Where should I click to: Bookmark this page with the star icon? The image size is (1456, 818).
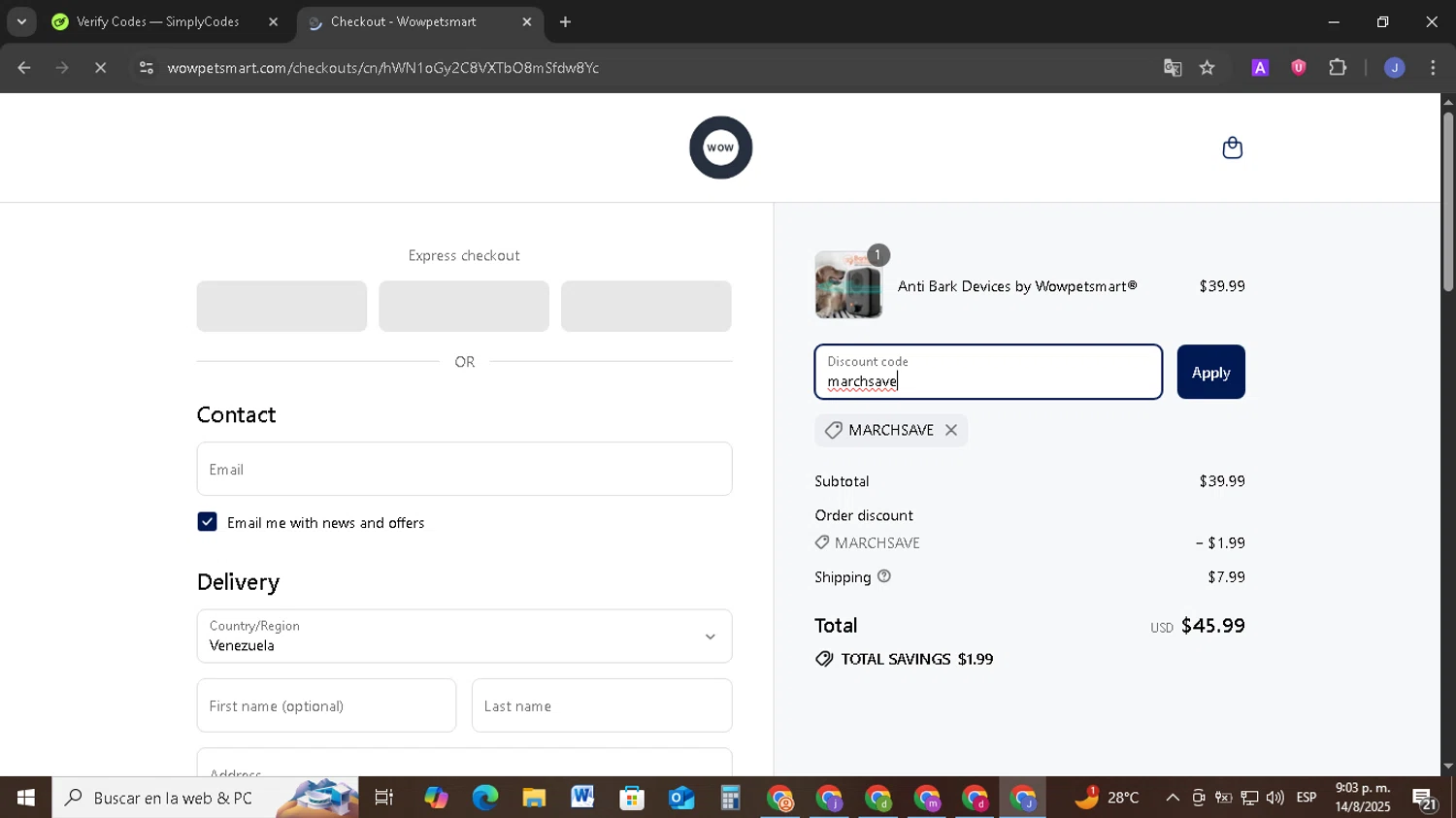[1207, 68]
